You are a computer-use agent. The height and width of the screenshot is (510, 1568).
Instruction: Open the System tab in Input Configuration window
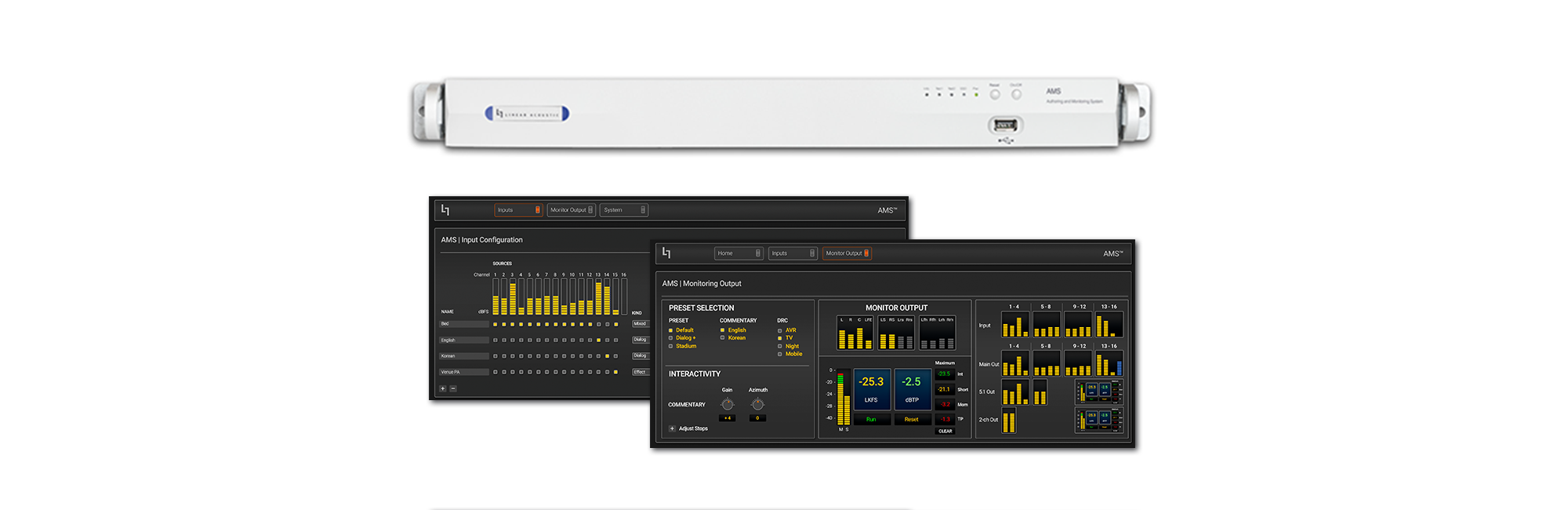coord(624,210)
